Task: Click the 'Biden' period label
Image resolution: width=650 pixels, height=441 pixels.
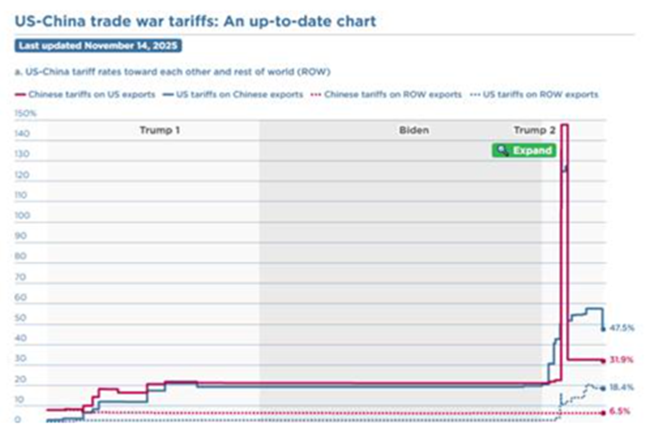Action: (414, 130)
